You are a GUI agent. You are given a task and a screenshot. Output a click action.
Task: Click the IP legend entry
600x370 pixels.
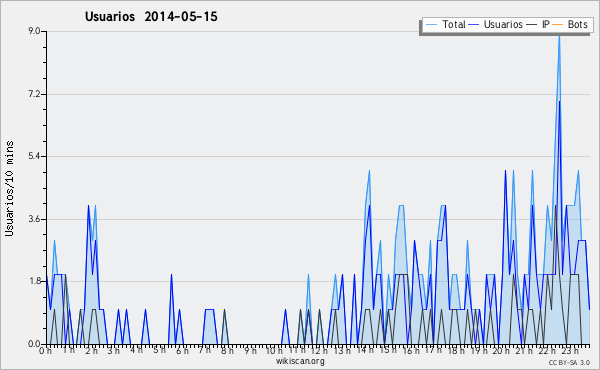click(538, 24)
